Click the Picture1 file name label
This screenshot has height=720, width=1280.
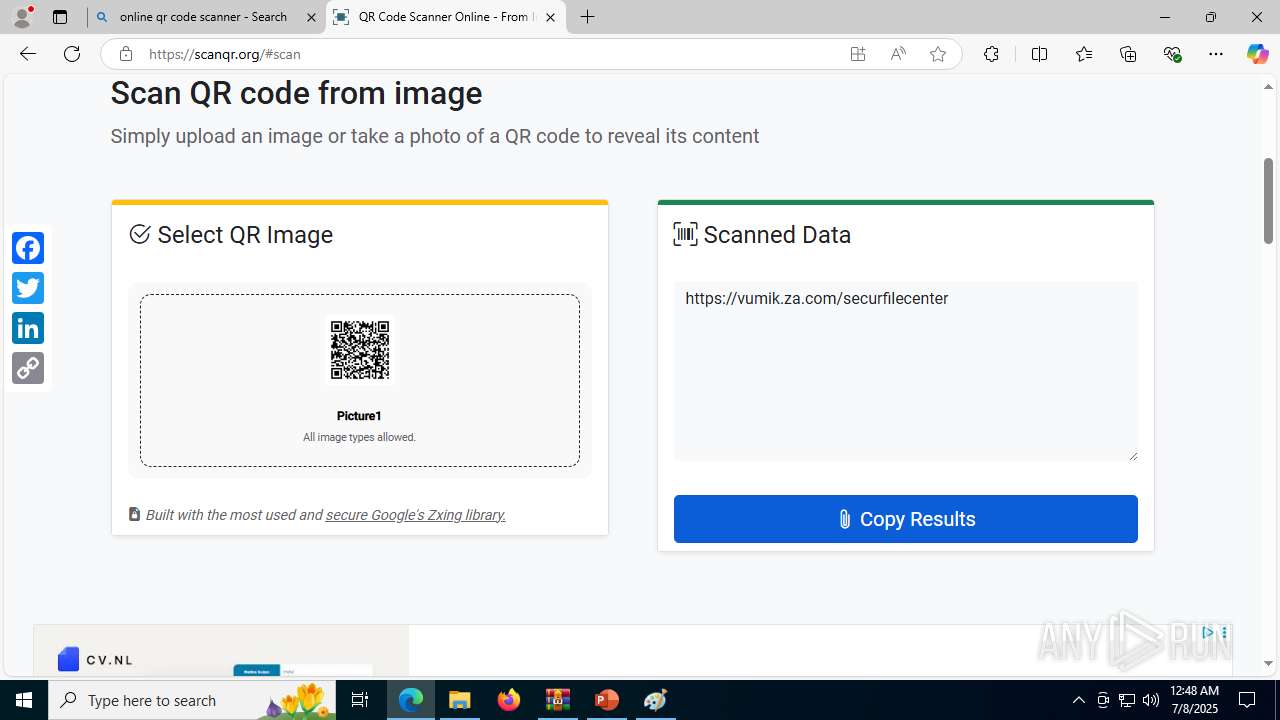tap(359, 416)
